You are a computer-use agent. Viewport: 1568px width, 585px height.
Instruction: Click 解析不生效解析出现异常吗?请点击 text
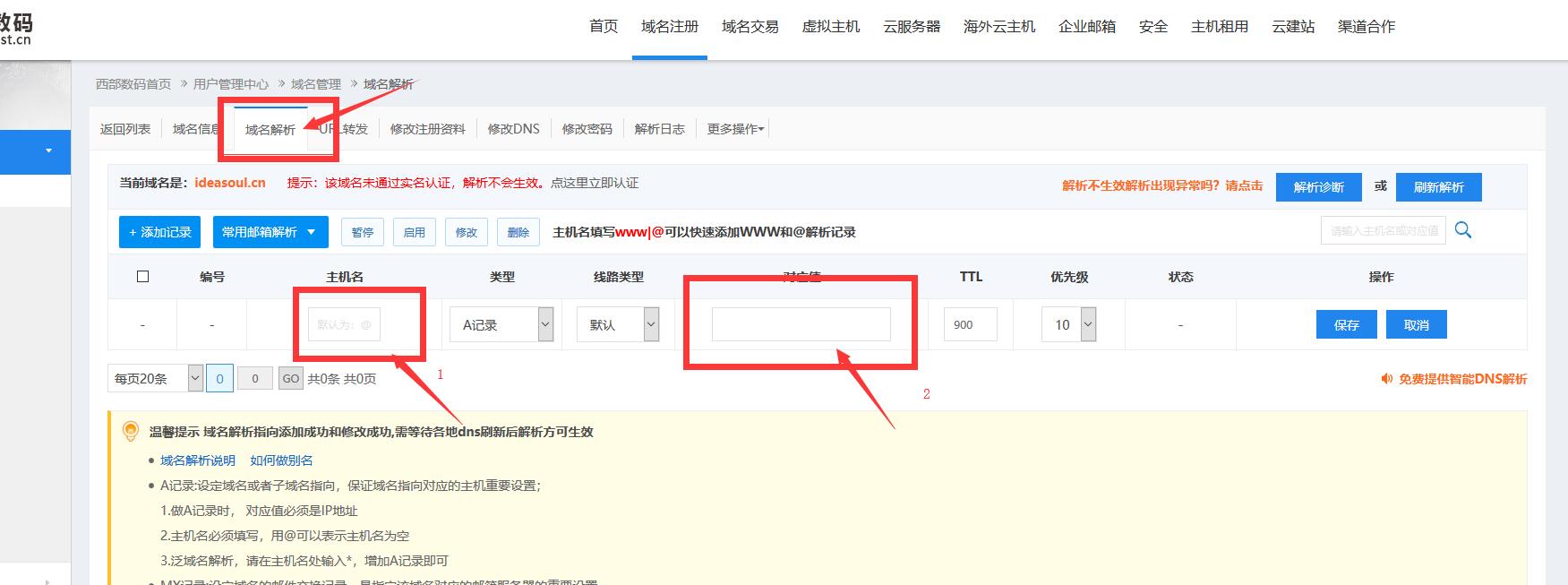pyautogui.click(x=1162, y=186)
